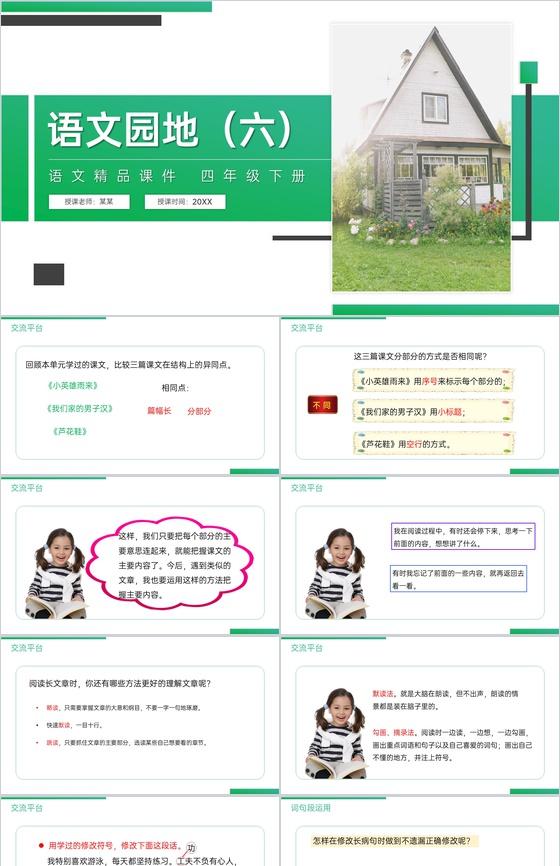Click the paragraph starting with 勾画、摘录法

(452, 745)
